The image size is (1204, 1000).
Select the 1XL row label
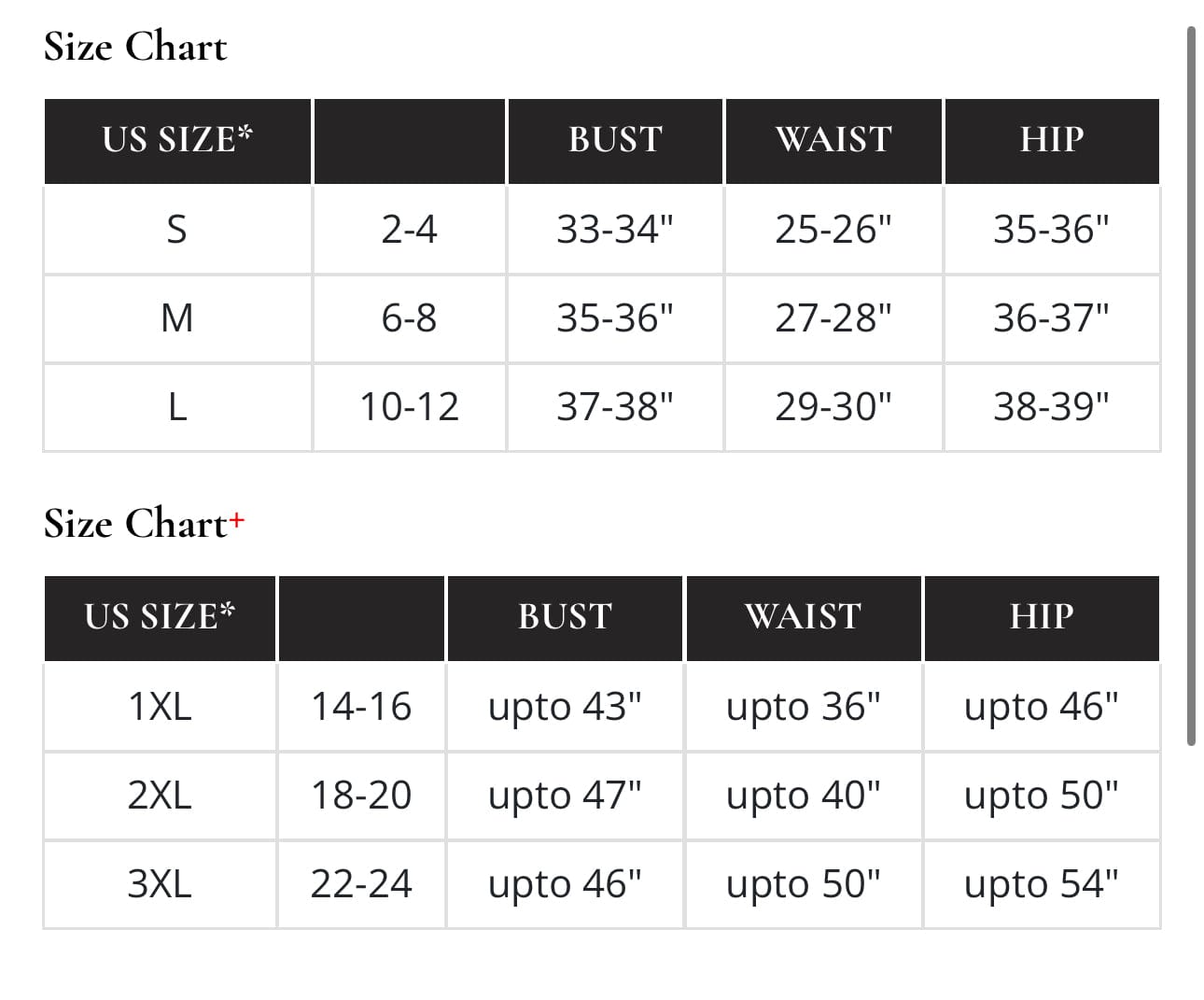pos(160,707)
